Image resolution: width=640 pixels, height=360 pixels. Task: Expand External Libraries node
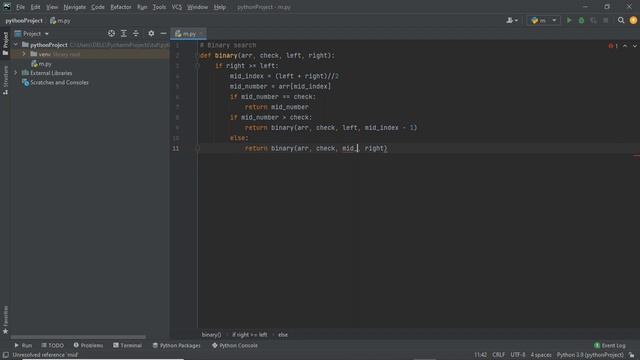[16, 73]
